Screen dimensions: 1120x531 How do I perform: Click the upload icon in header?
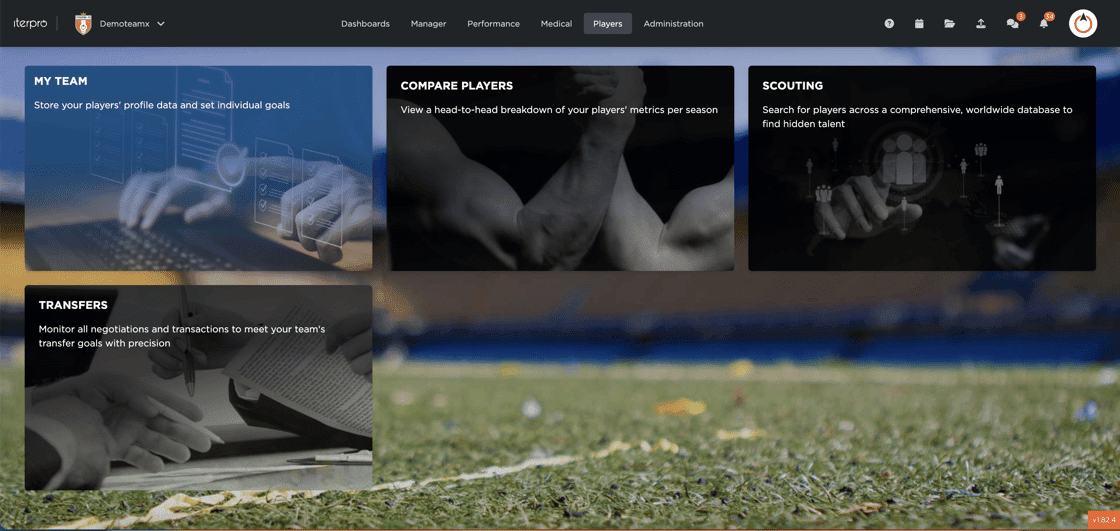coord(981,24)
